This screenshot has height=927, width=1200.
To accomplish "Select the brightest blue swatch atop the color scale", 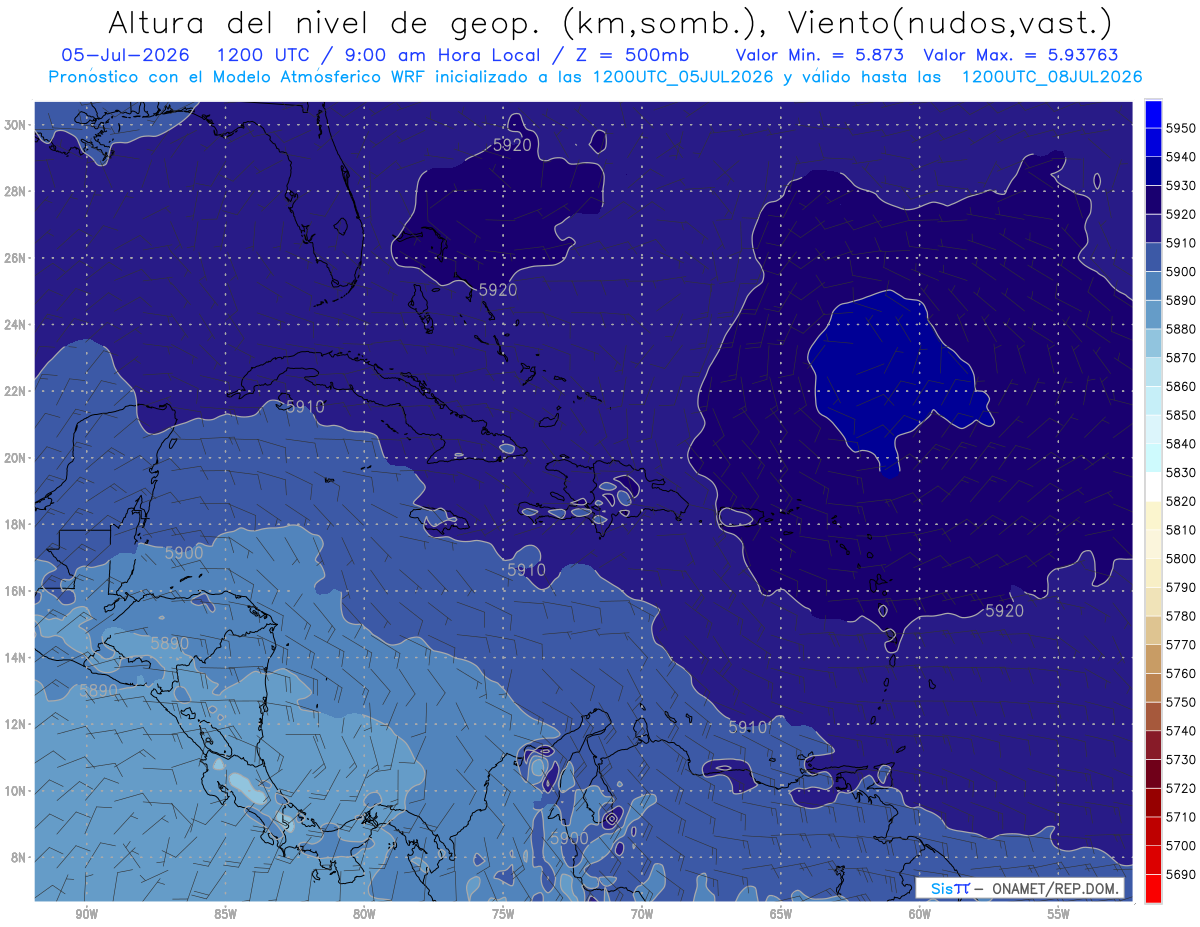I will [1153, 114].
